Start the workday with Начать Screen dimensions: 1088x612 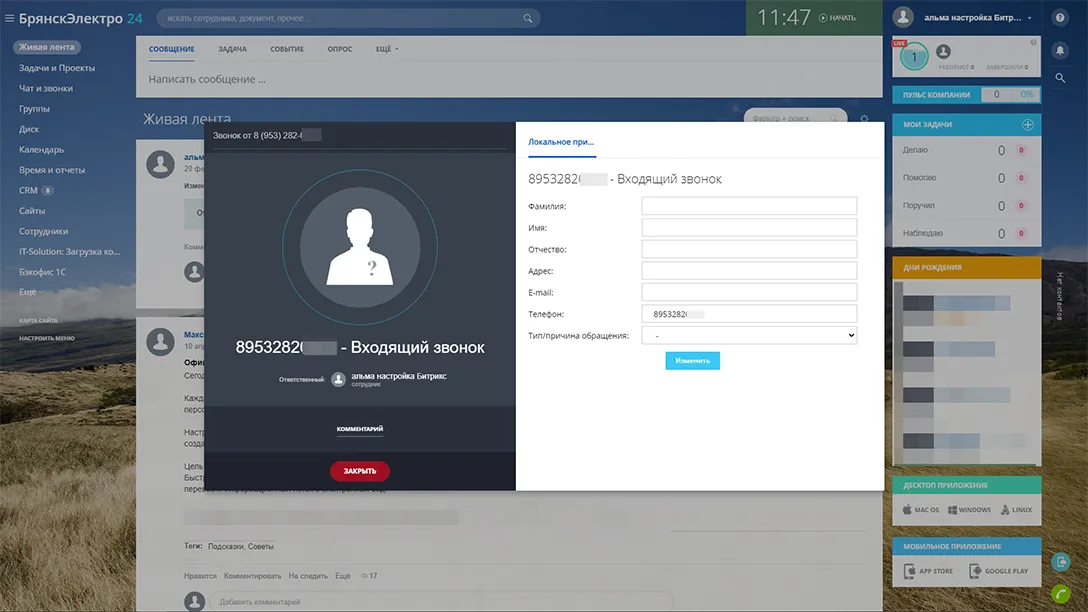(838, 18)
